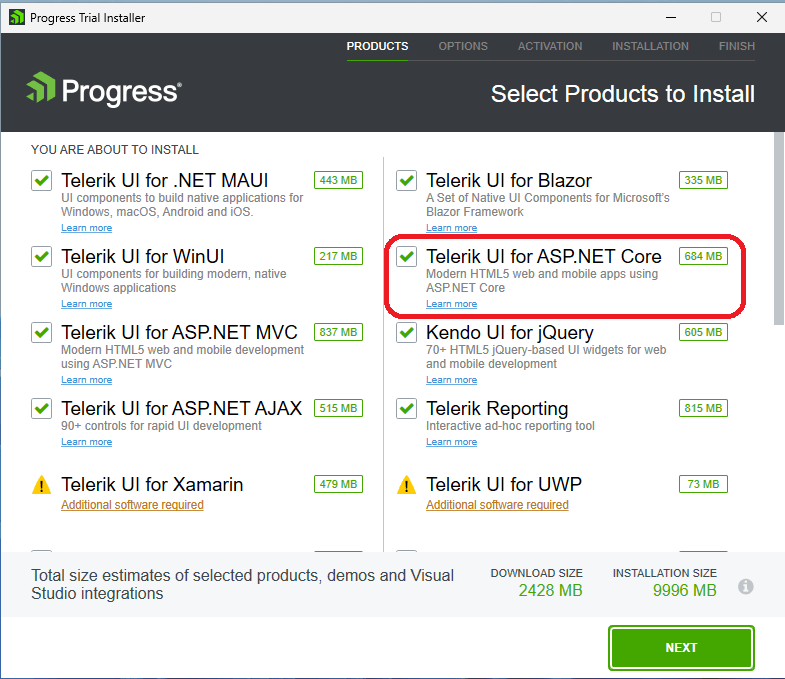
Task: Open the INSTALLATION step tab
Action: click(x=650, y=46)
